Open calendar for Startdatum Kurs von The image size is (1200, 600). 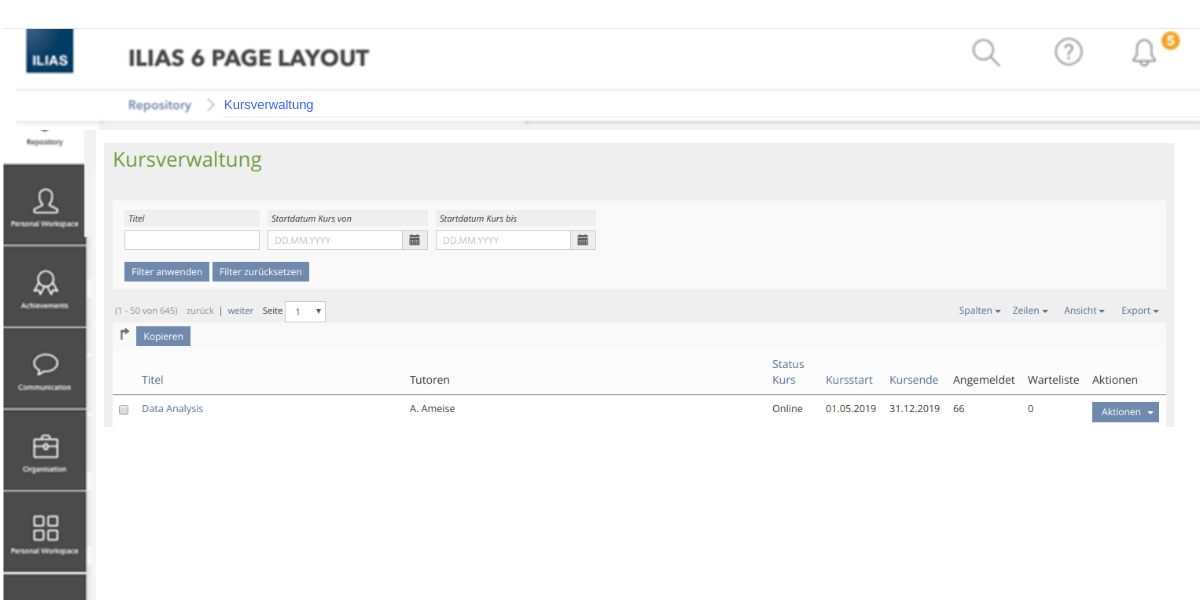(415, 240)
